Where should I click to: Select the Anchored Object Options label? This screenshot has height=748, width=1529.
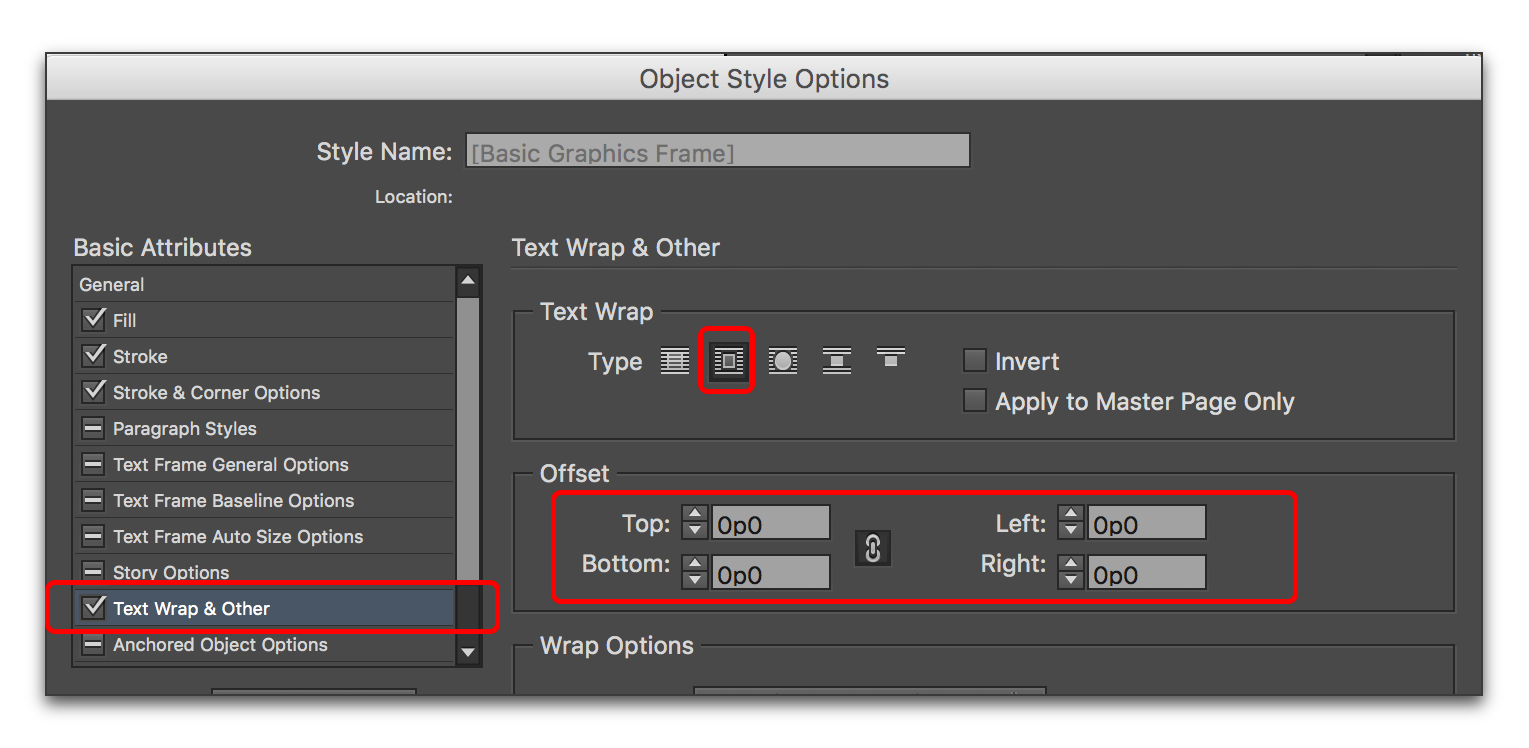tap(220, 645)
